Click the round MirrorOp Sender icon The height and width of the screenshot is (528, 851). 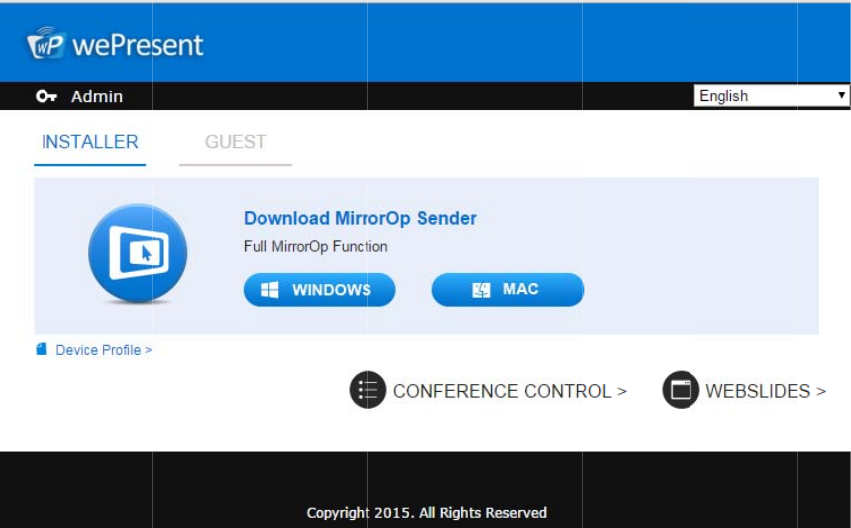click(138, 253)
